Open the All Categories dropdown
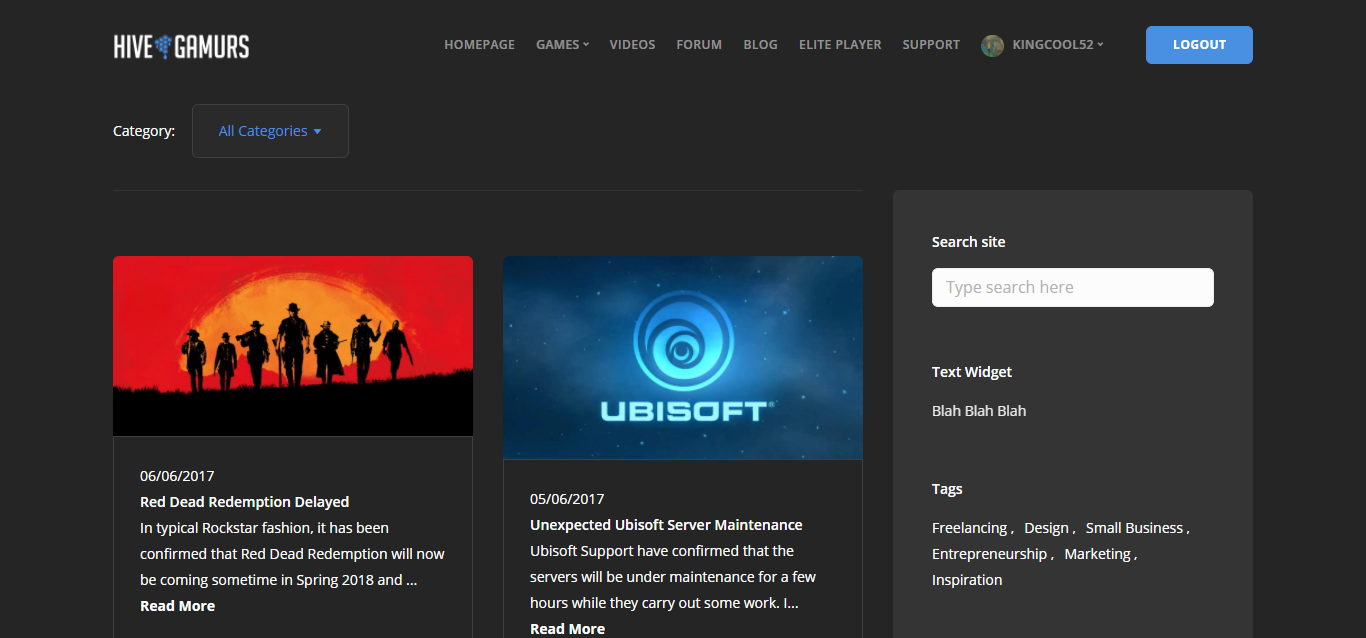The width and height of the screenshot is (1366, 638). point(270,131)
